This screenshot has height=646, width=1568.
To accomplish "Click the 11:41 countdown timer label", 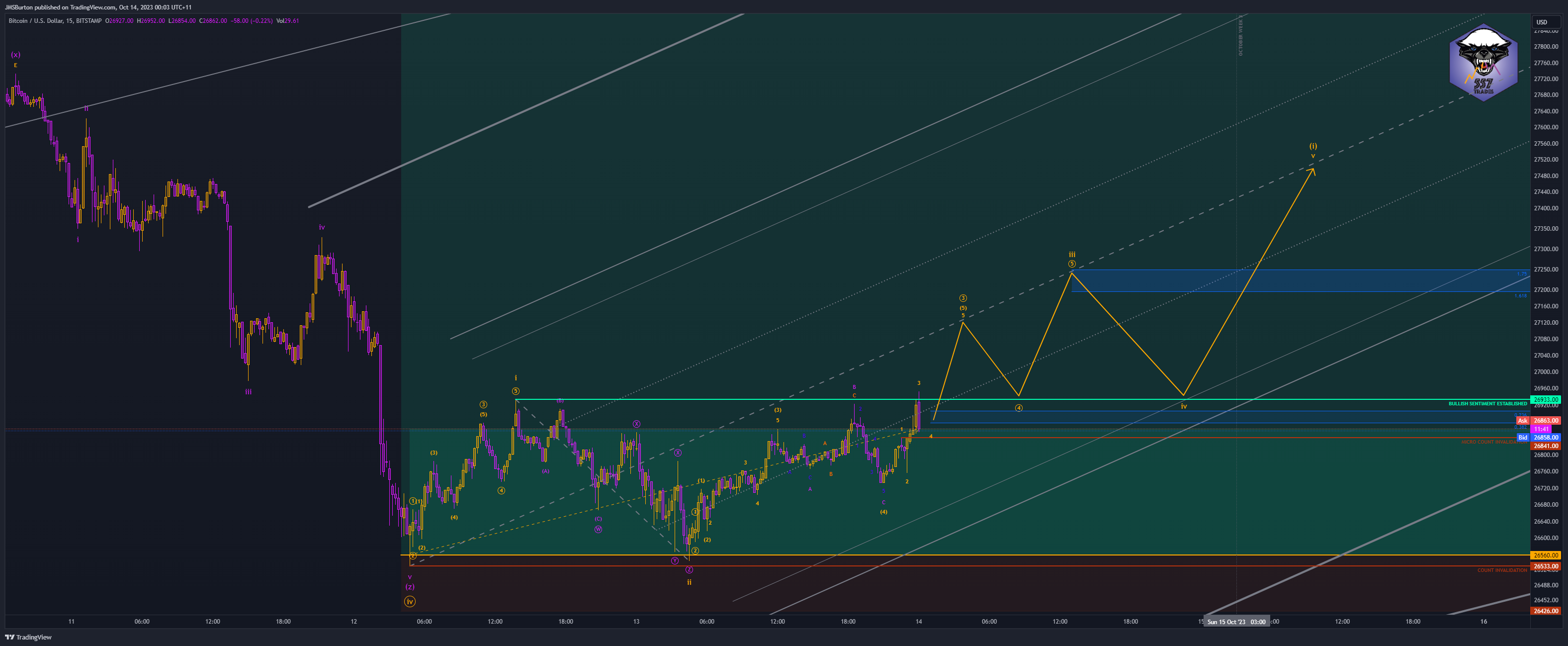I will click(1541, 429).
